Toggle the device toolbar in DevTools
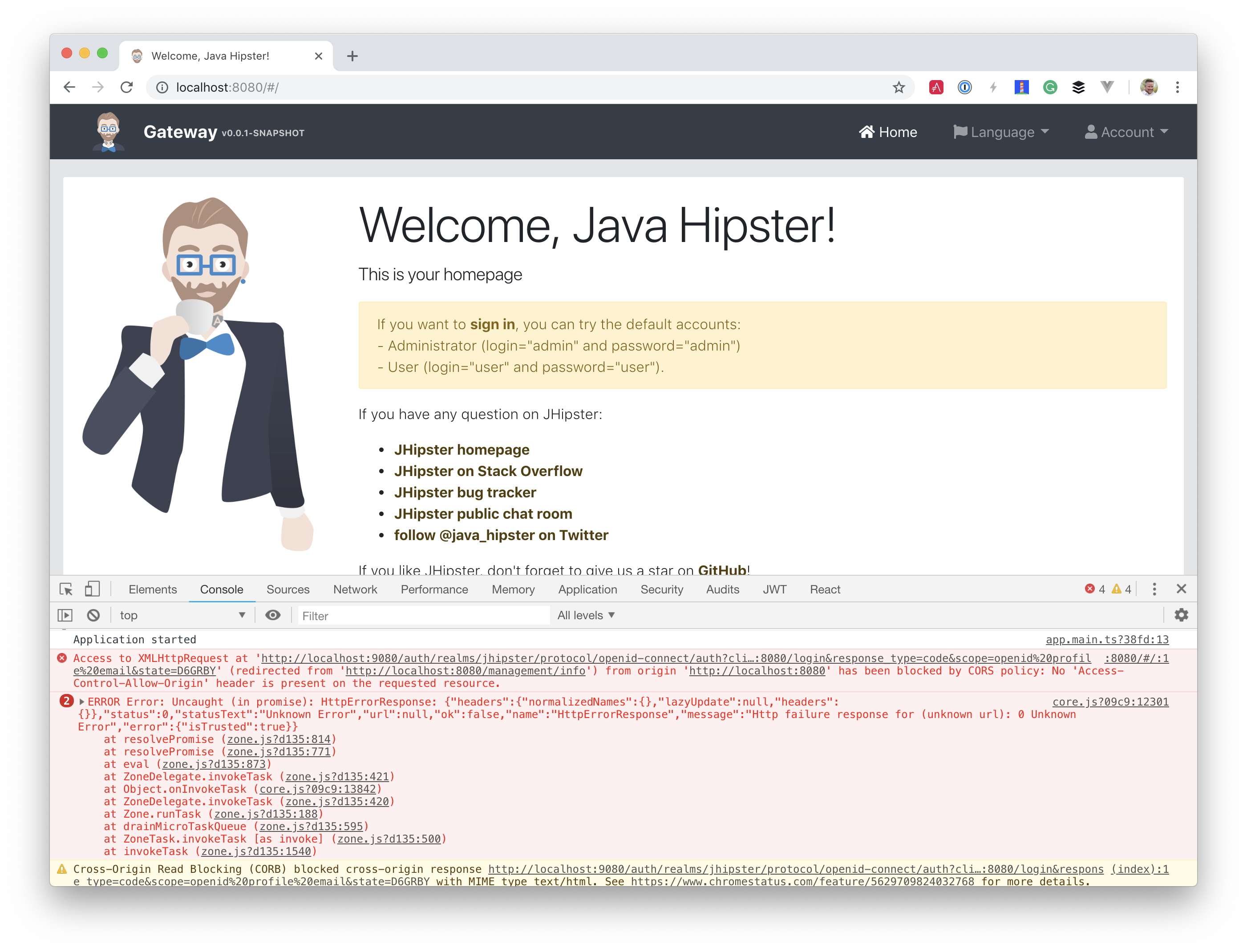Screen dimensions: 1247x952 point(93,589)
